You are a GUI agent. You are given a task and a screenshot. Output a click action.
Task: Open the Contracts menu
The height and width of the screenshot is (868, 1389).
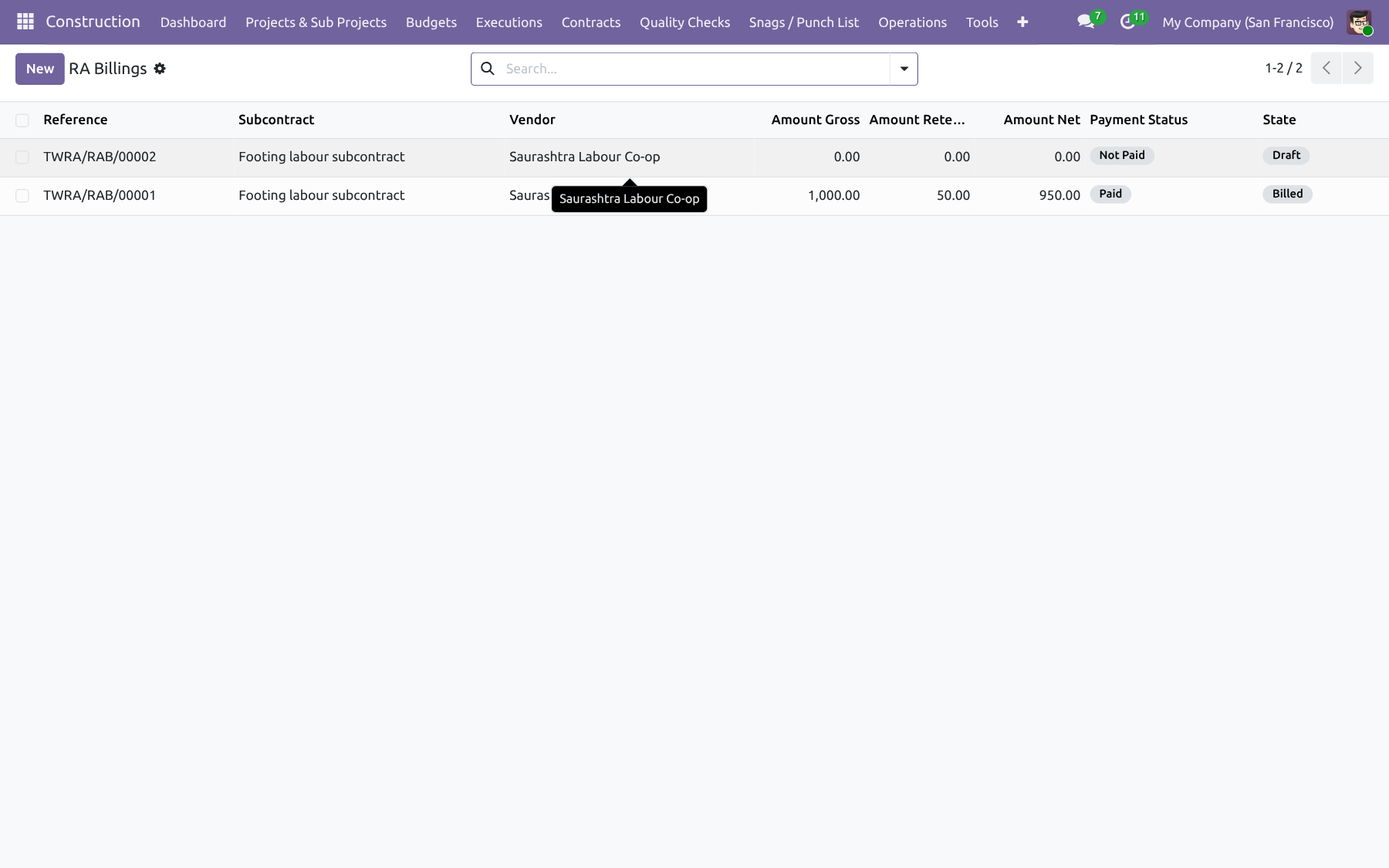(591, 22)
